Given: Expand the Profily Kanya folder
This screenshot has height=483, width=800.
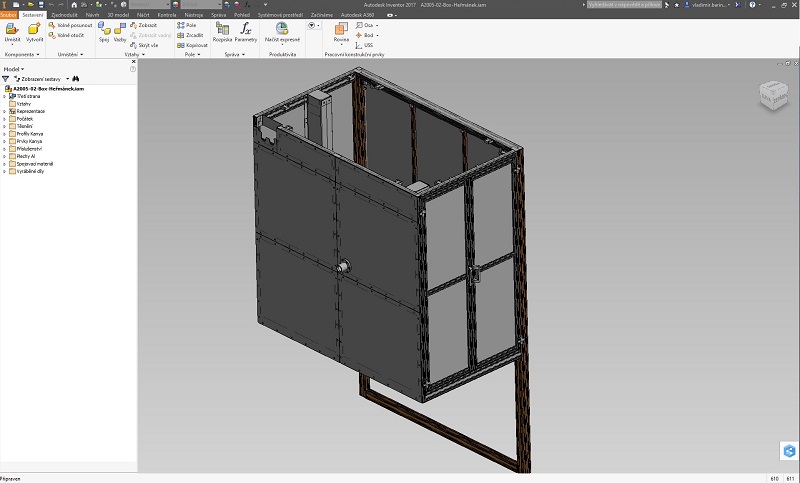Looking at the screenshot, I should point(4,133).
